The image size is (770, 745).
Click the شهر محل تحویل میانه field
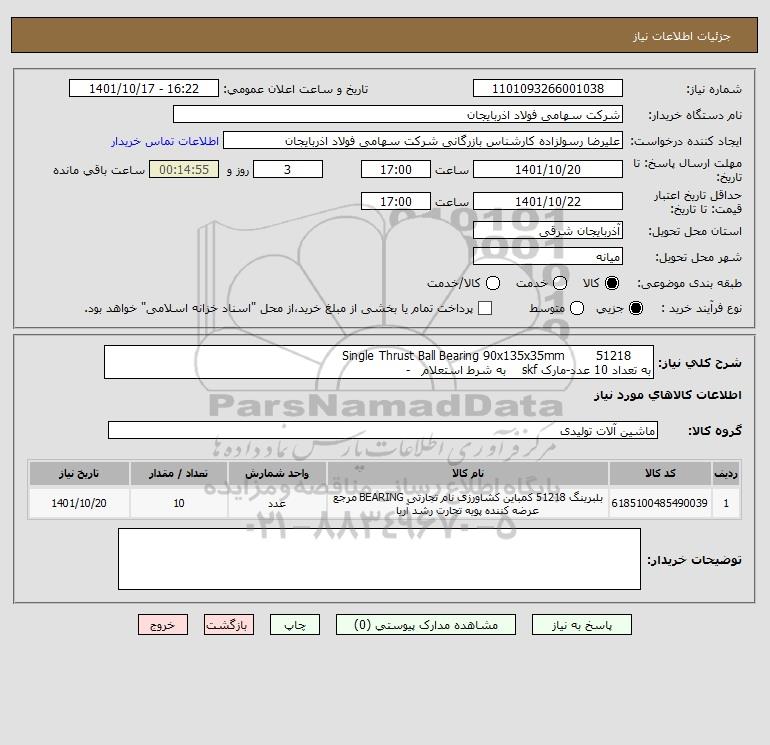[x=548, y=256]
